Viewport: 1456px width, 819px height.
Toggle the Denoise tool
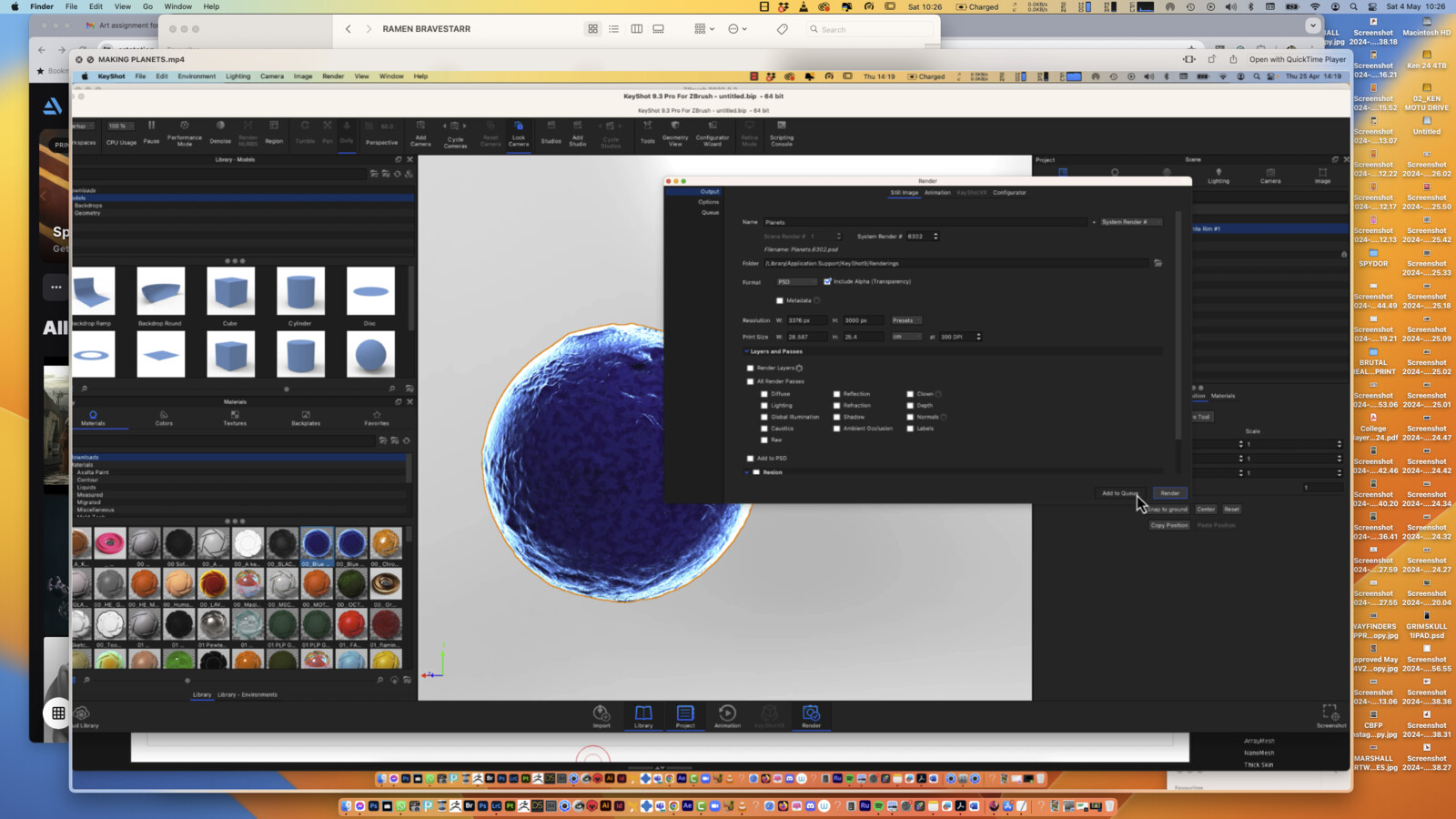tap(220, 133)
